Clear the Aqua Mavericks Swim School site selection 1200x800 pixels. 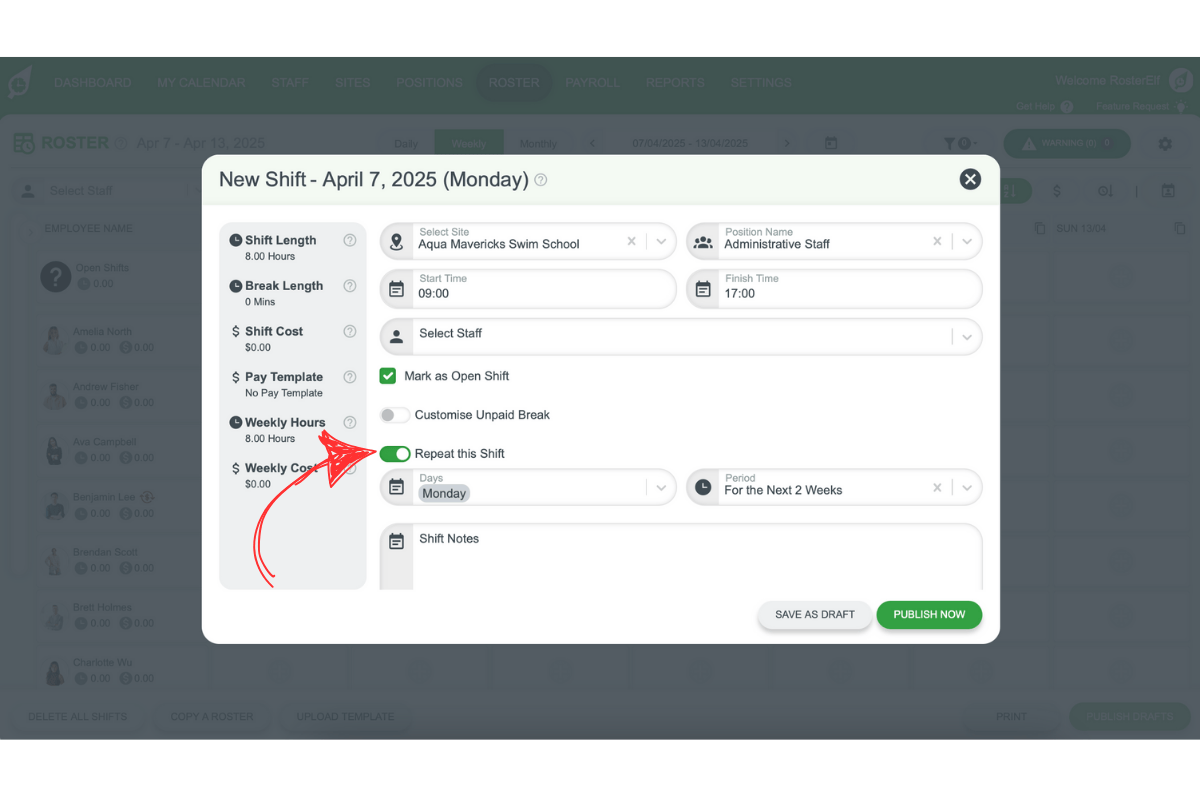(631, 241)
